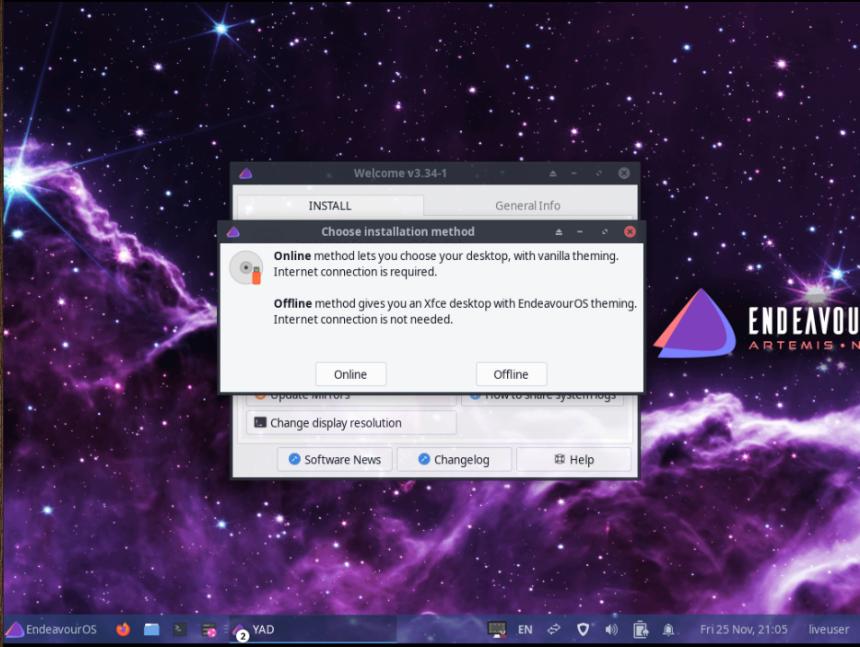Screen dimensions: 860x647
Task: Launch Firefox from the panel
Action: pos(123,629)
